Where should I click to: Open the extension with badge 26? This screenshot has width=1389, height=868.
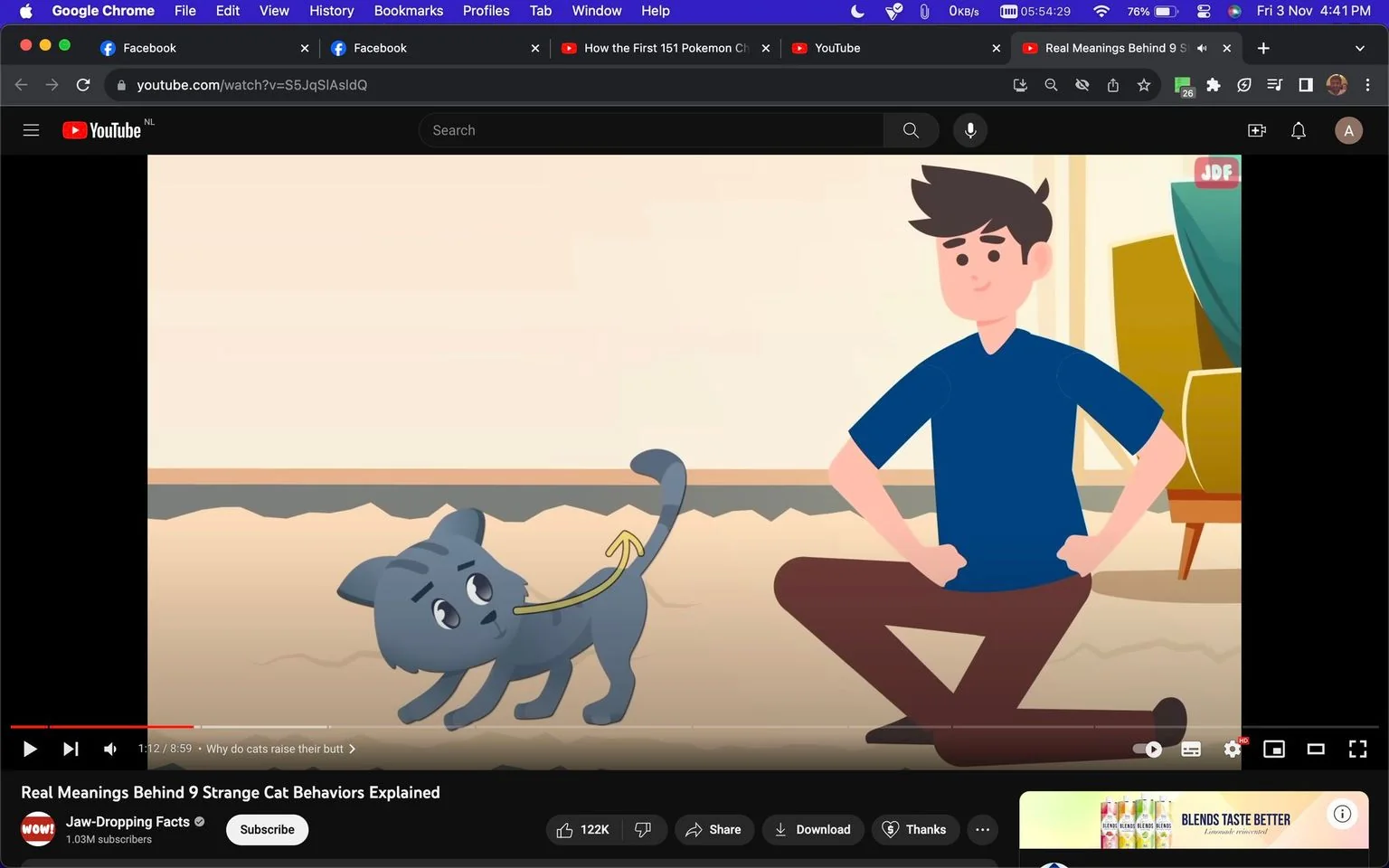[1183, 86]
